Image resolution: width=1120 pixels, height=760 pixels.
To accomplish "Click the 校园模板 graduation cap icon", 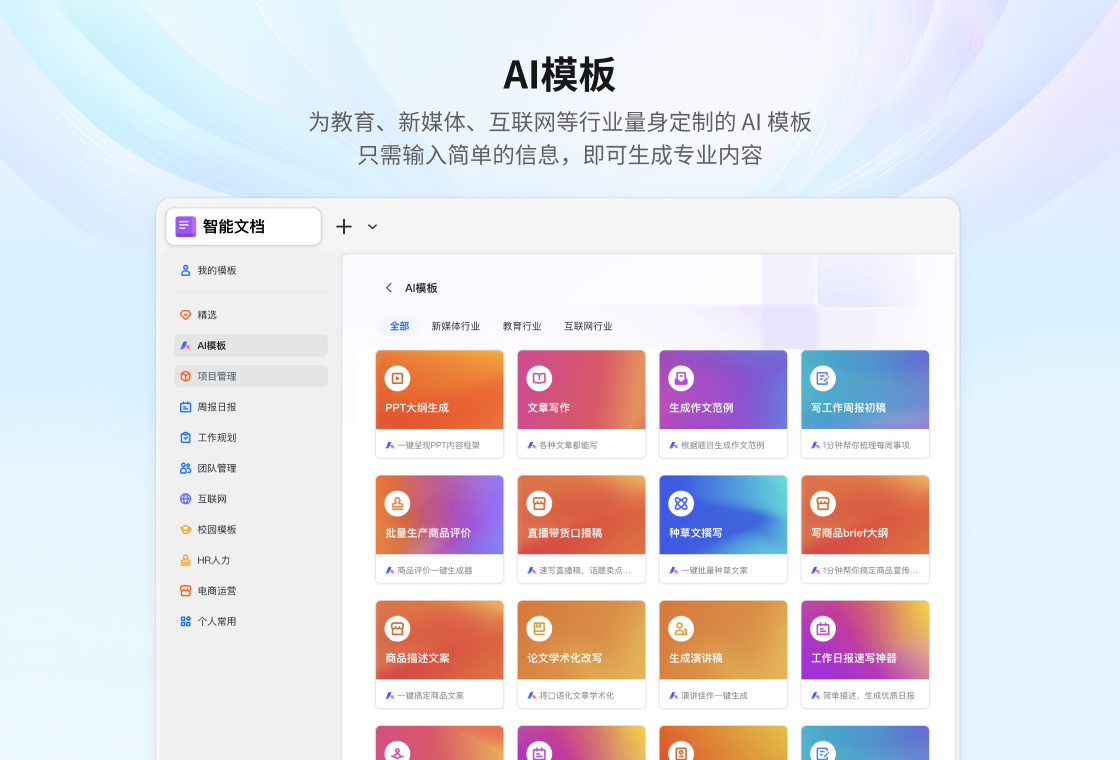I will [x=185, y=530].
